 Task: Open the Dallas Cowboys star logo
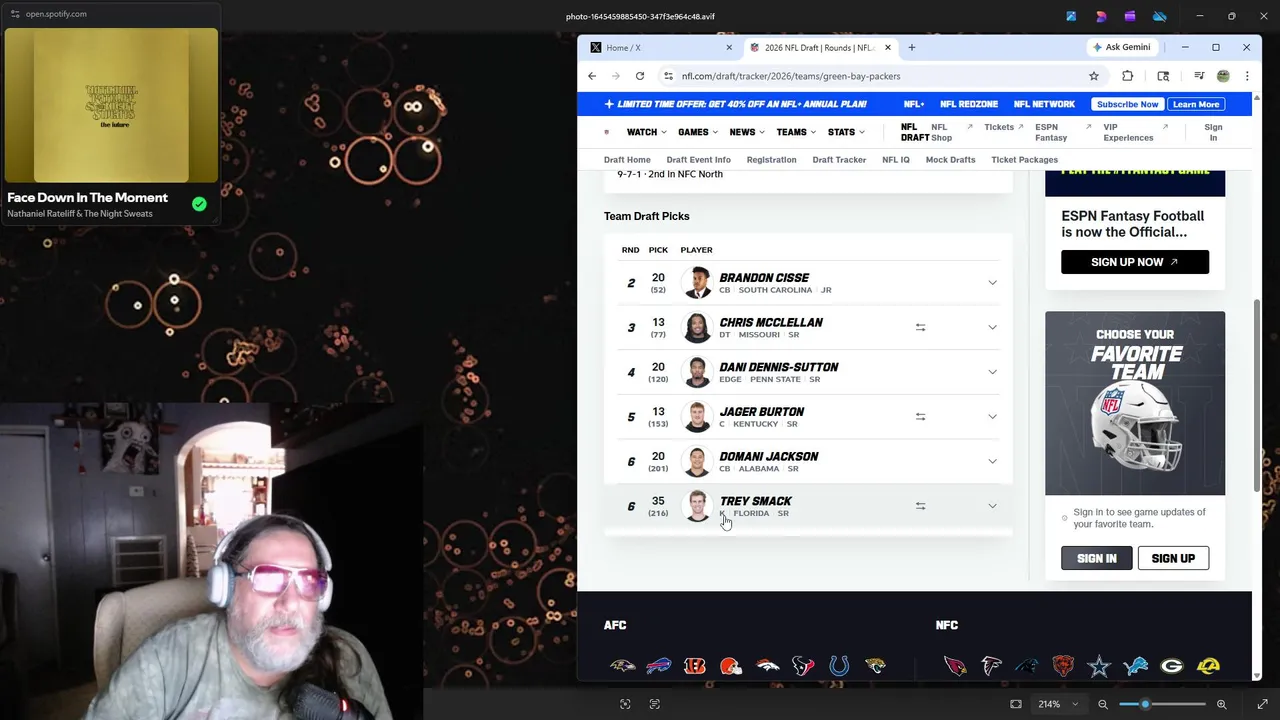(1099, 666)
